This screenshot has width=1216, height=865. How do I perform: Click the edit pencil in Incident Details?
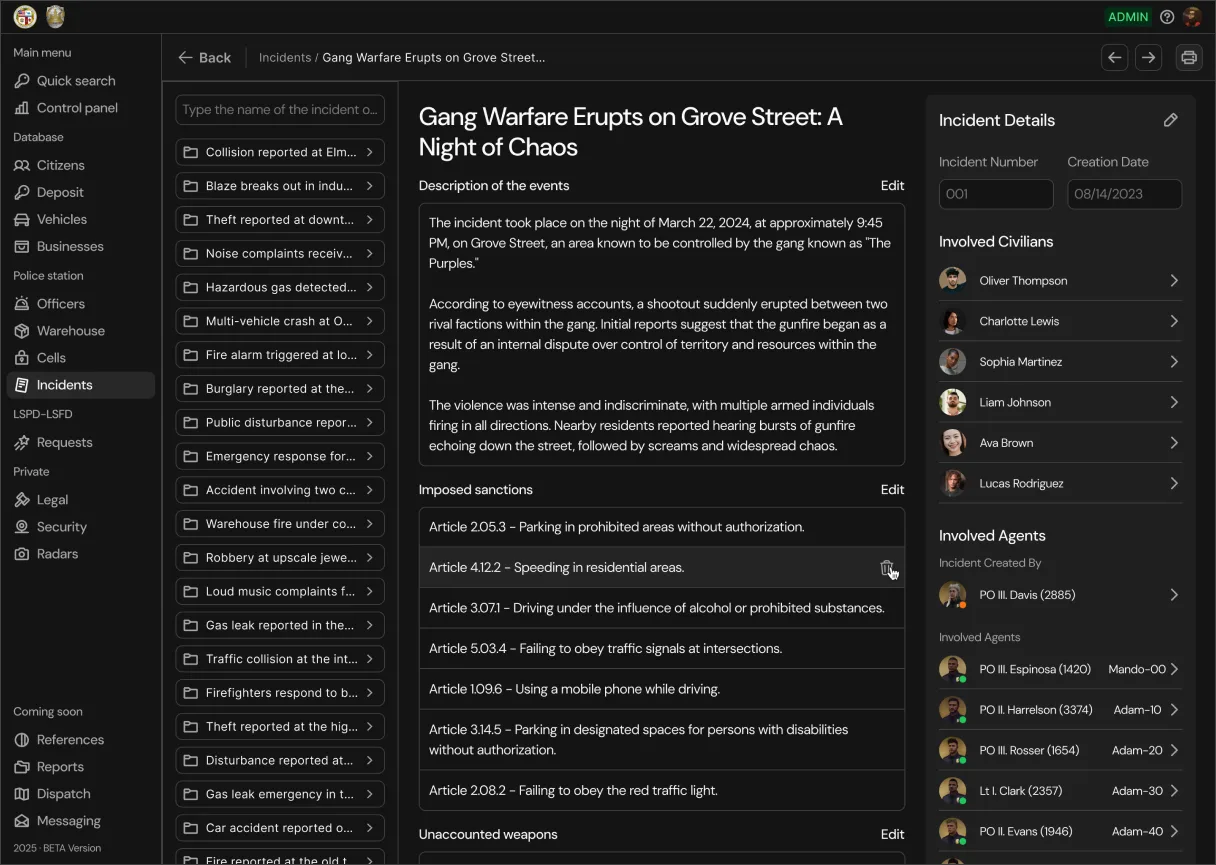tap(1171, 120)
